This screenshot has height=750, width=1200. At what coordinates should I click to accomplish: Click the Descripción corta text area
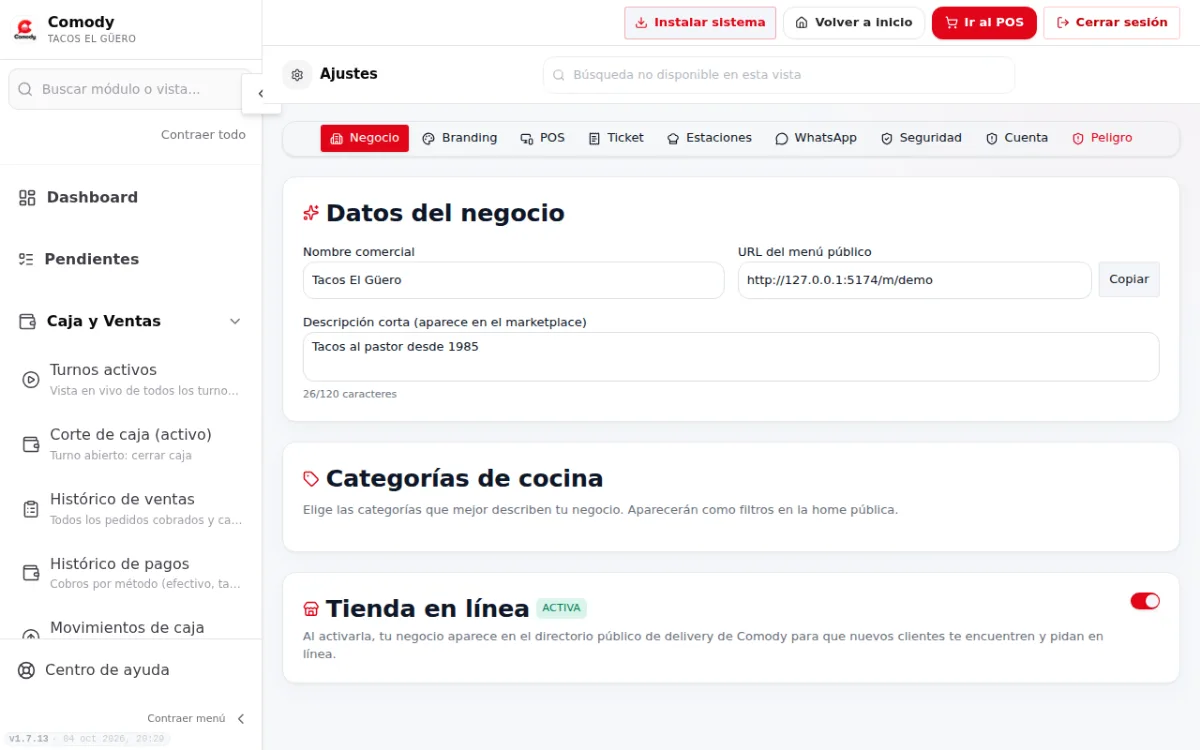tap(731, 357)
